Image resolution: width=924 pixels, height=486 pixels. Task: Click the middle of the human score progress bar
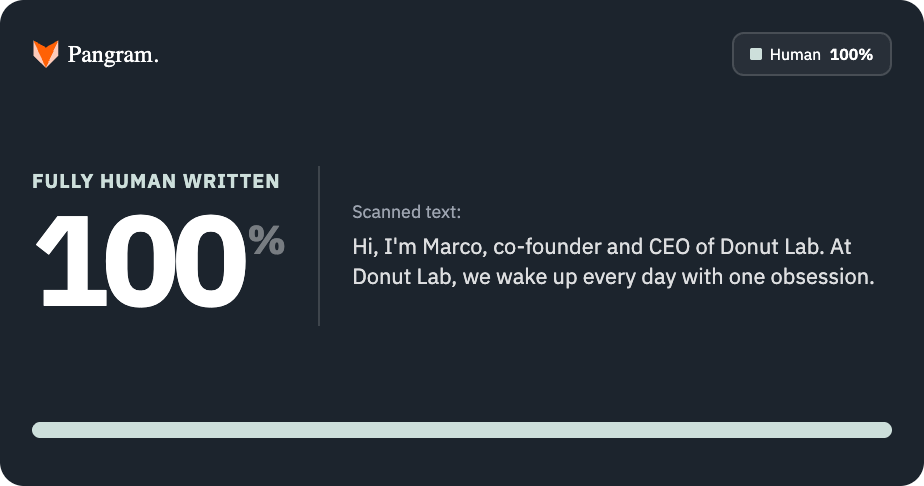[x=462, y=430]
